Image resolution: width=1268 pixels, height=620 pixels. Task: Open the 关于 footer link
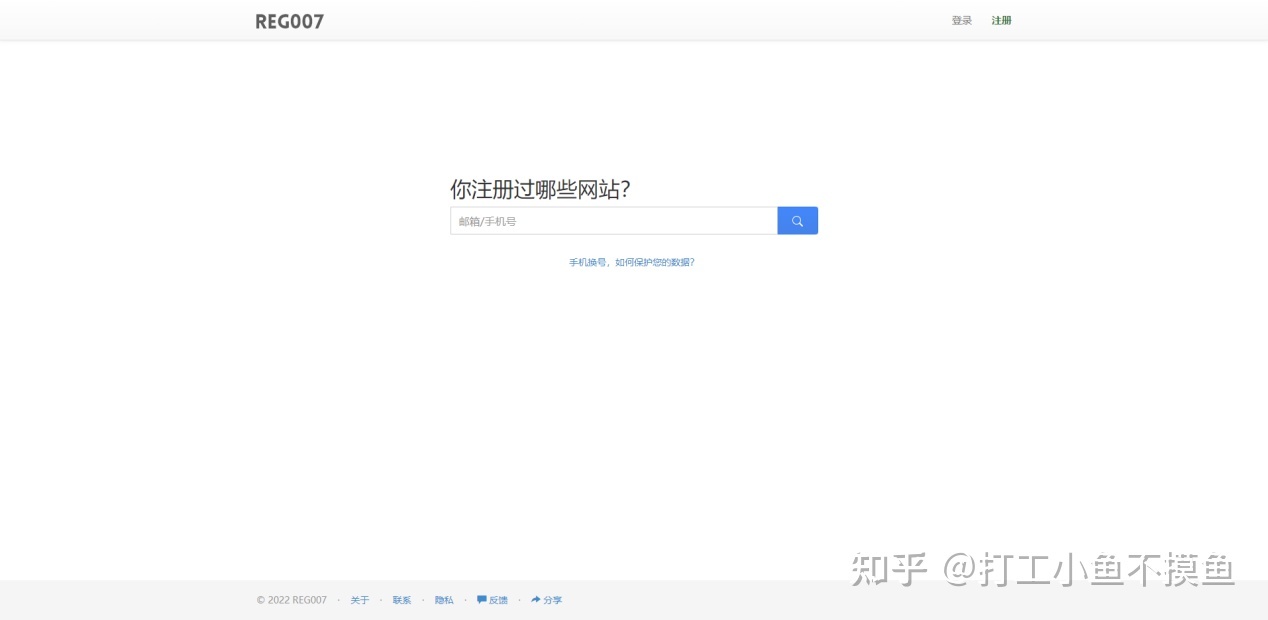coord(360,600)
